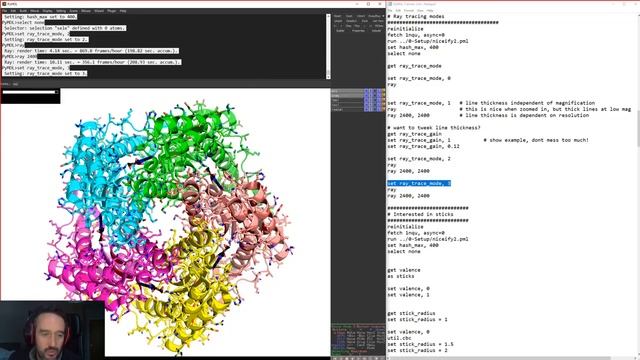Click the MClear button

(x=379, y=26)
